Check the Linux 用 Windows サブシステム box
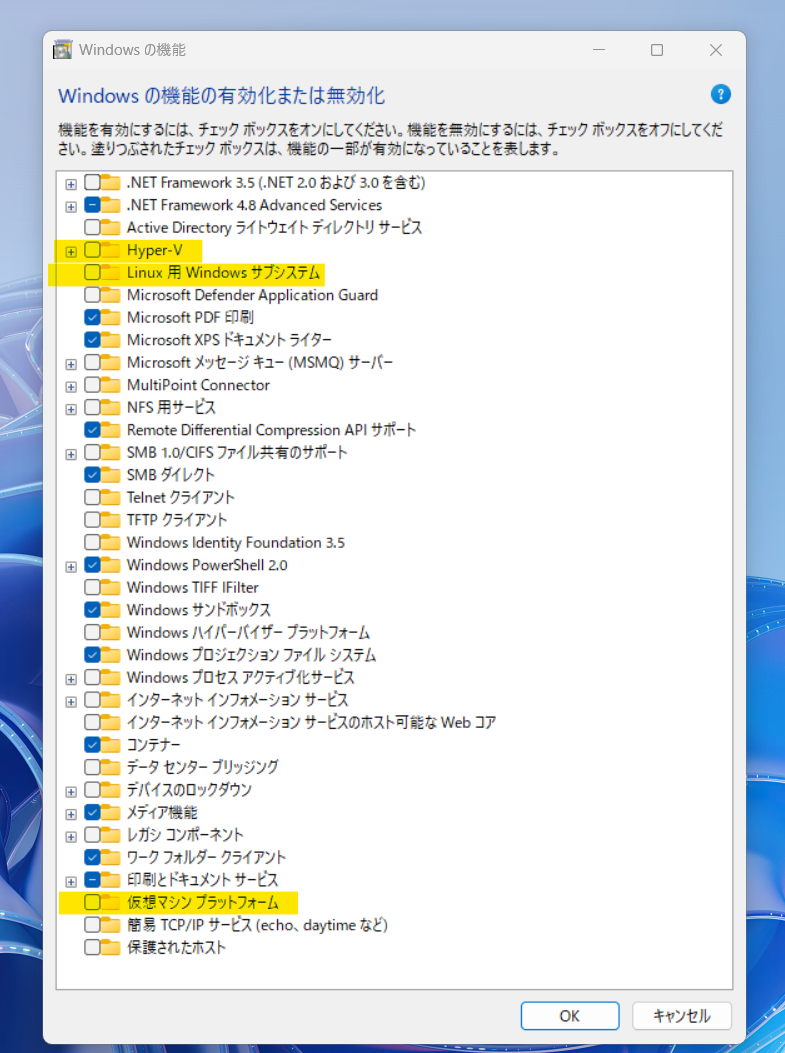Image resolution: width=785 pixels, height=1053 pixels. (92, 272)
